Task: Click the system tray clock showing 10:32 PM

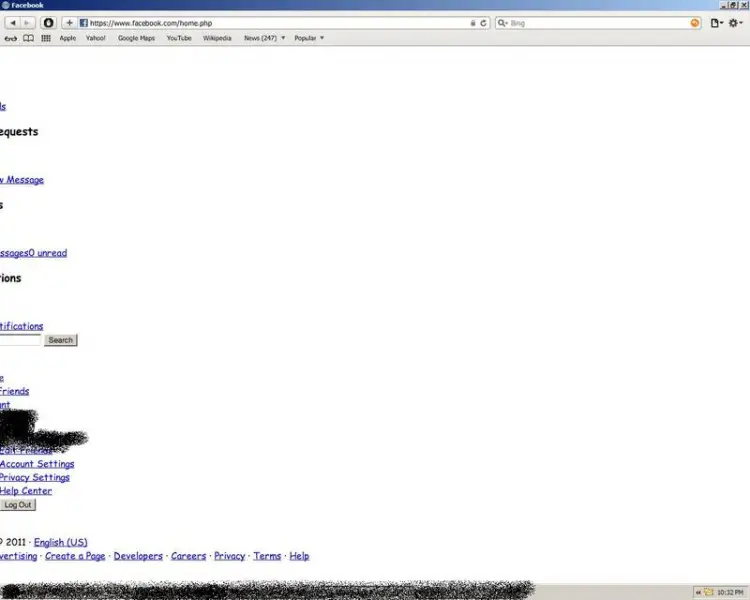Action: (x=730, y=593)
